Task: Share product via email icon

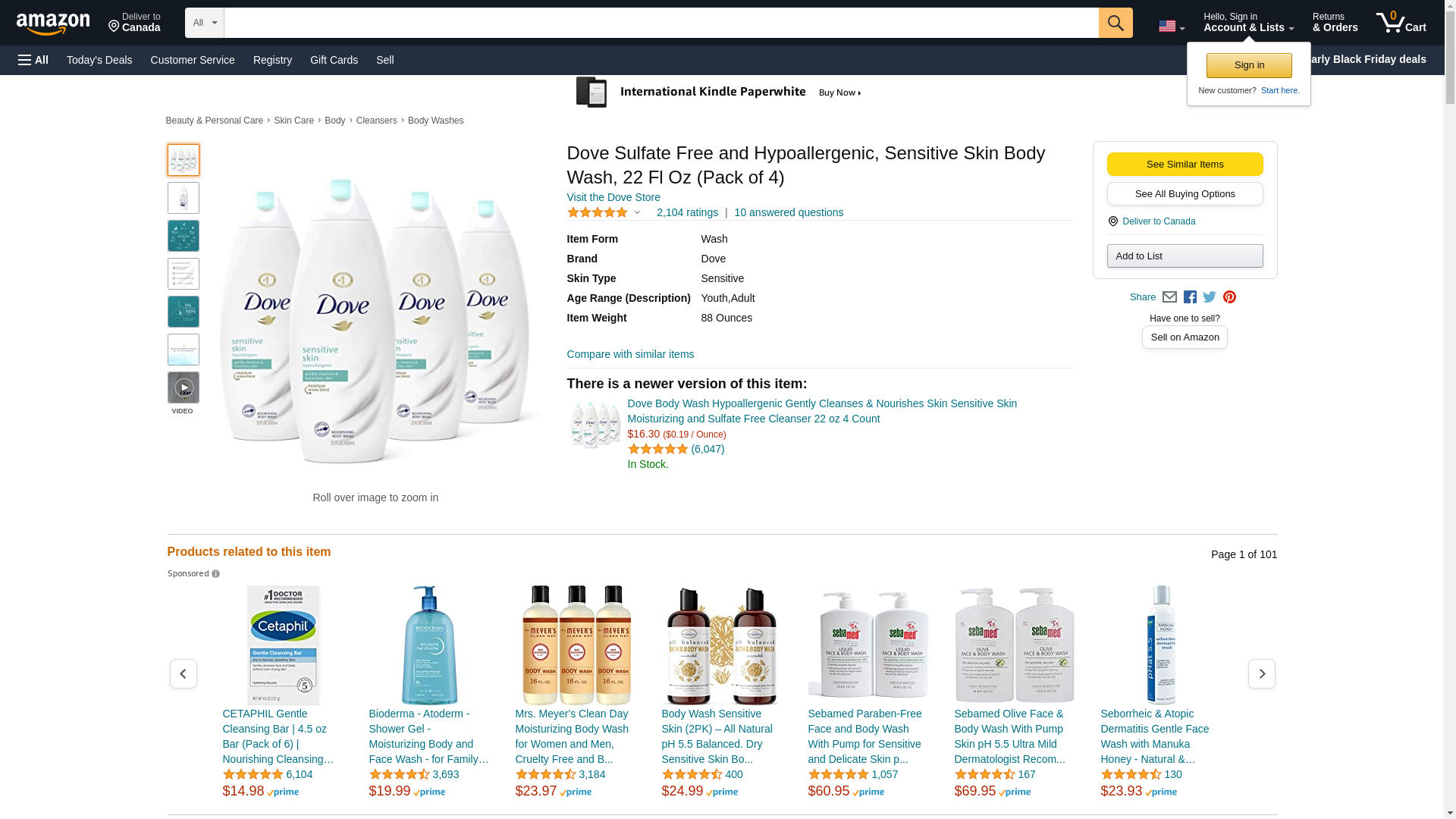Action: [1169, 297]
